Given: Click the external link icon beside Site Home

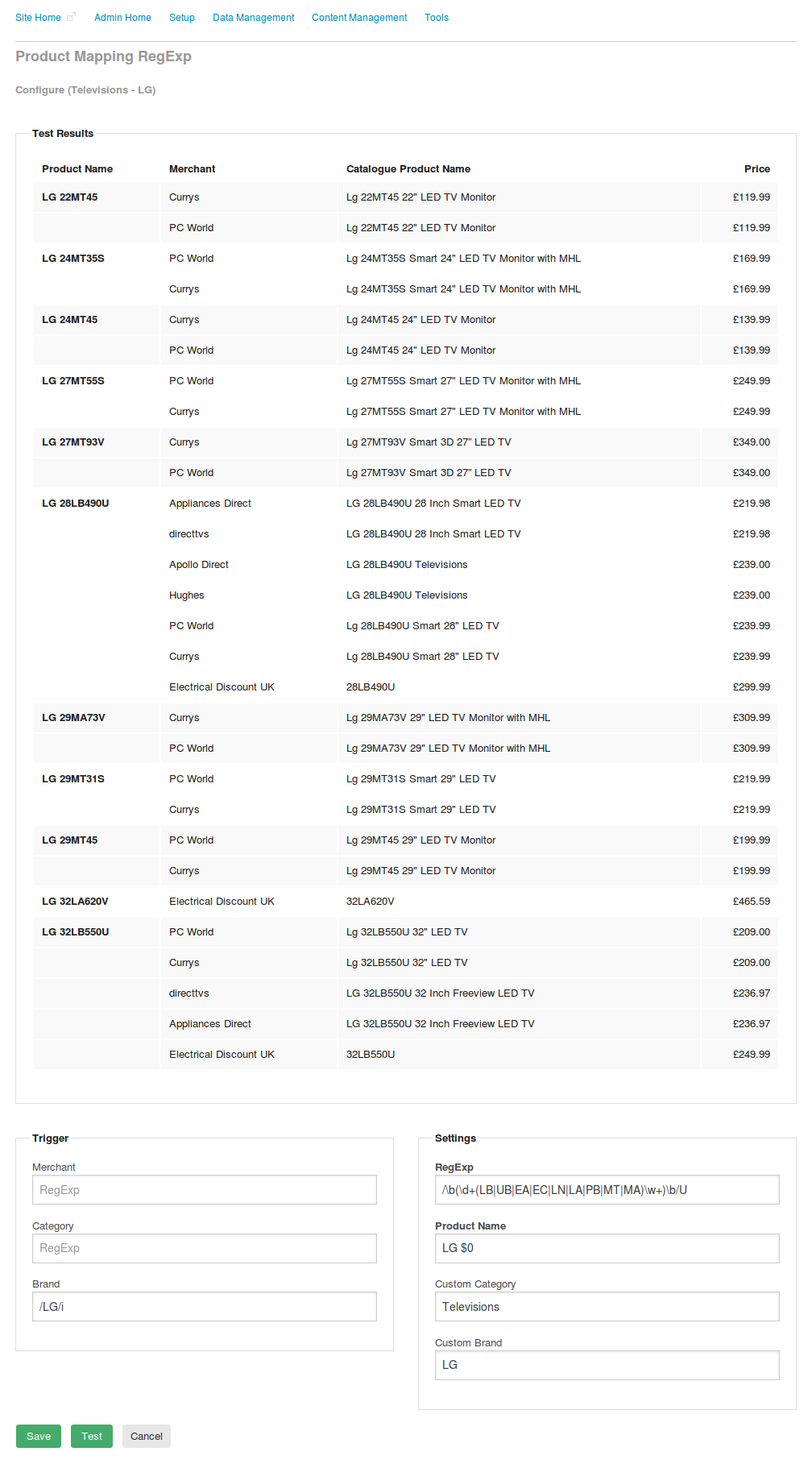Looking at the screenshot, I should pyautogui.click(x=71, y=17).
